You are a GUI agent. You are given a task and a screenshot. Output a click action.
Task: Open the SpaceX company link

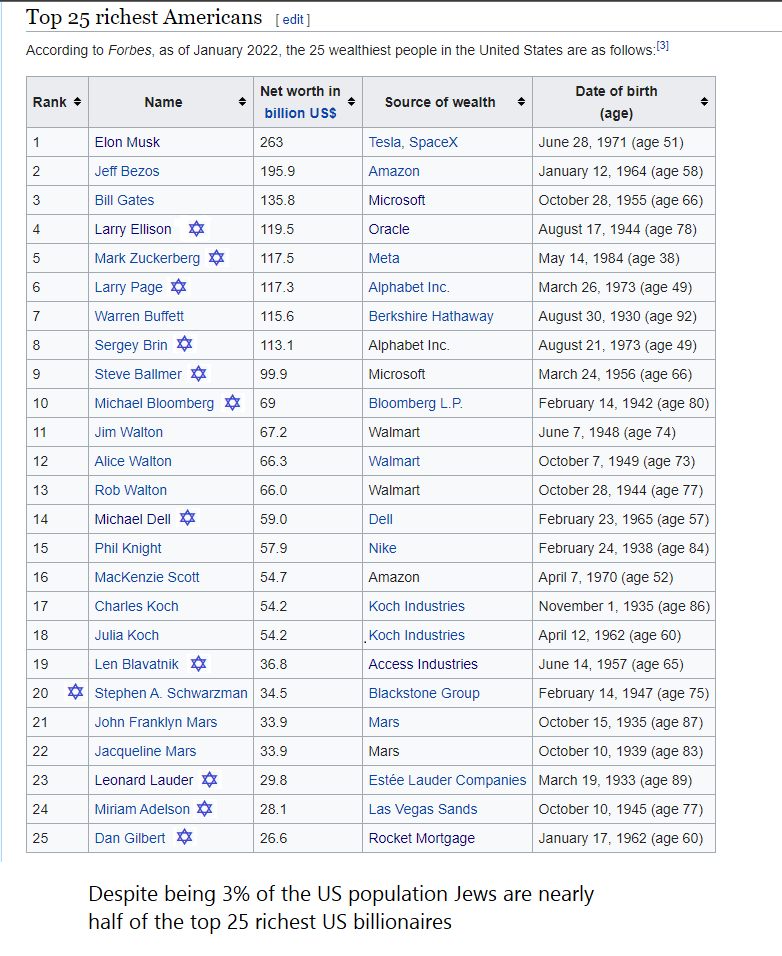coord(433,142)
